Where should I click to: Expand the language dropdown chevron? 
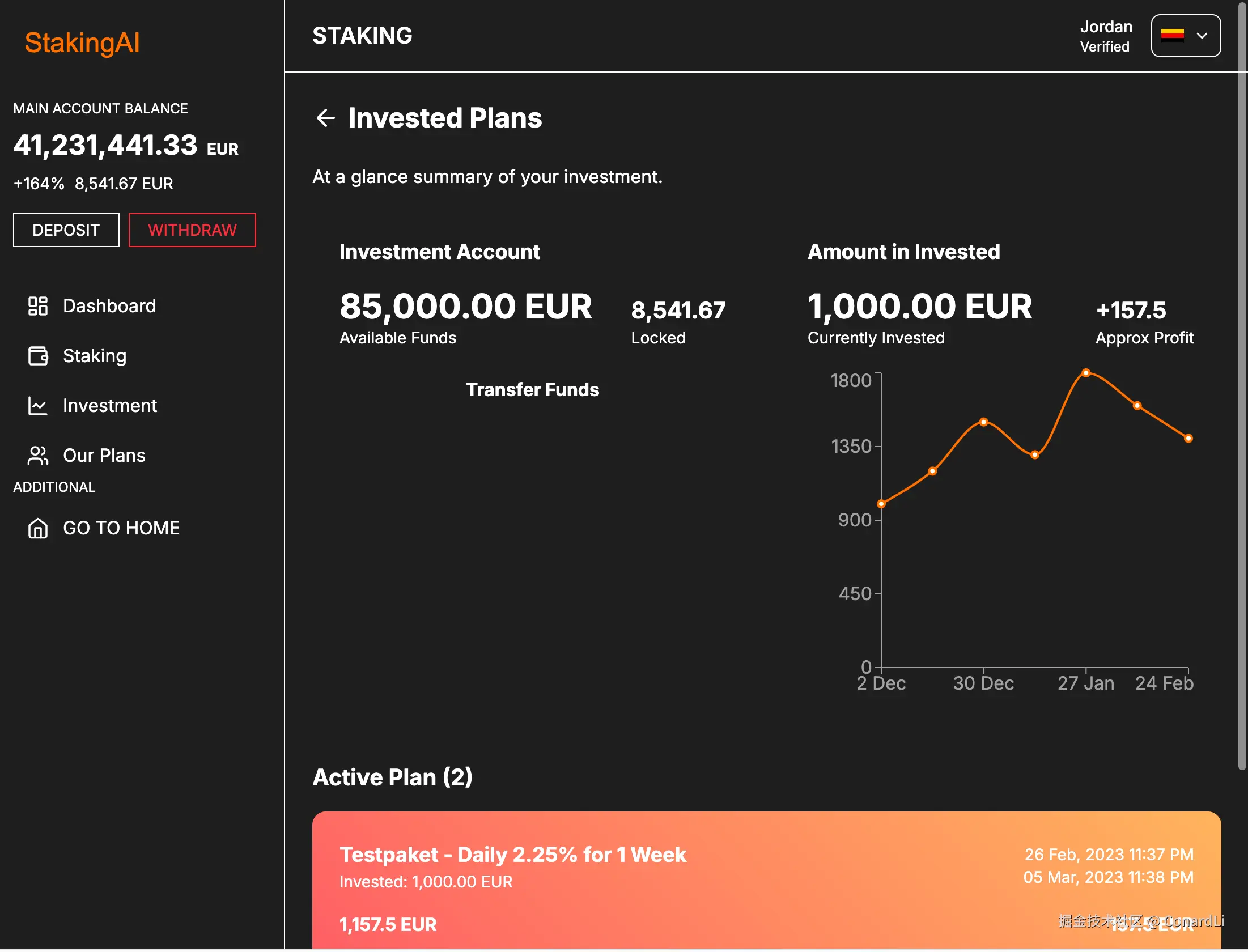point(1202,36)
